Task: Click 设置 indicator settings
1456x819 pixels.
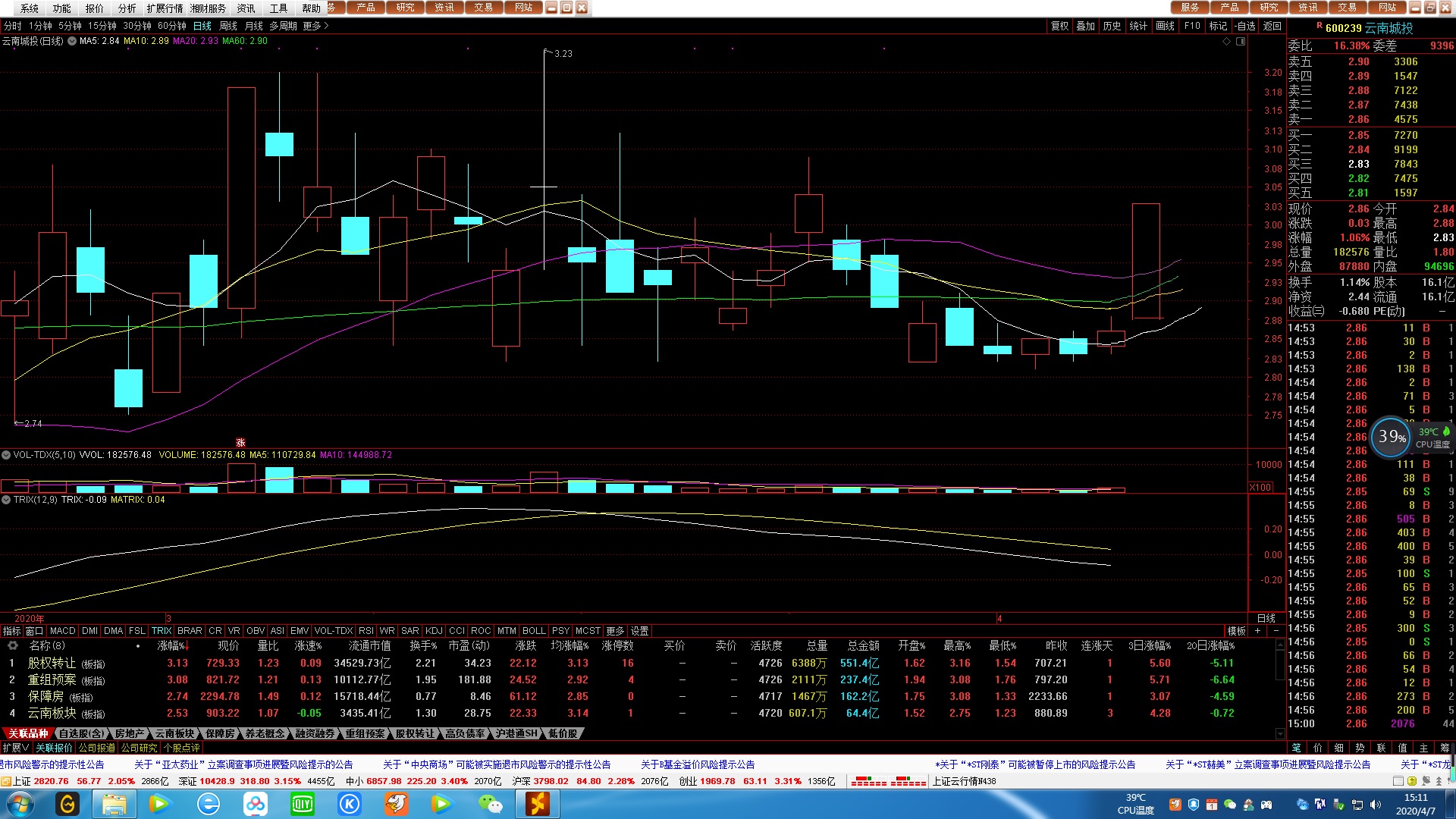Action: tap(639, 631)
